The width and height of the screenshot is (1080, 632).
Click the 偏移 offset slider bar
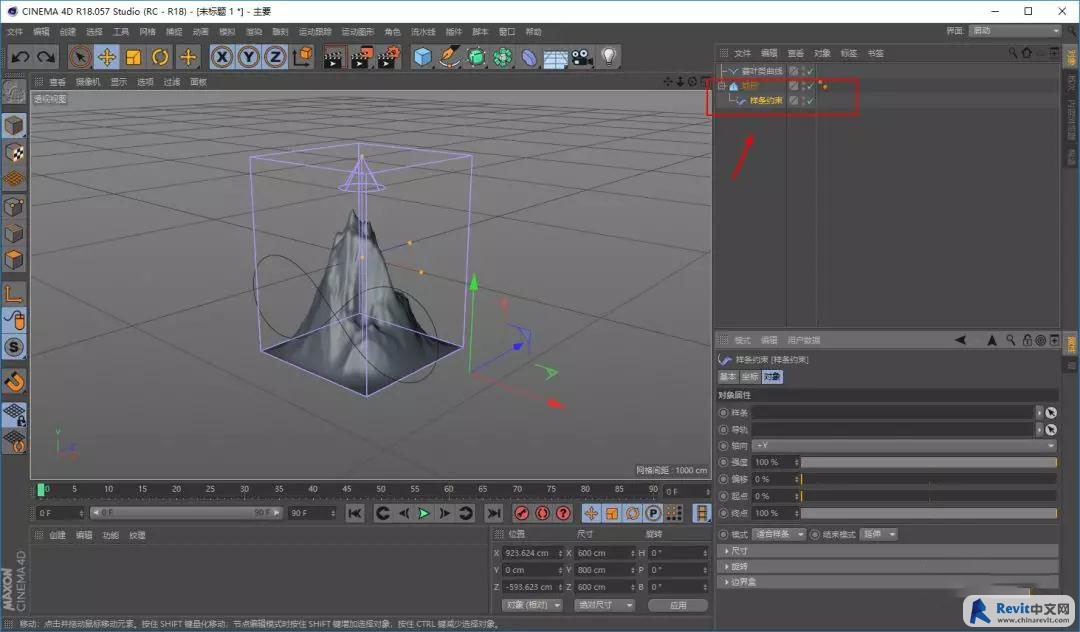(x=929, y=479)
